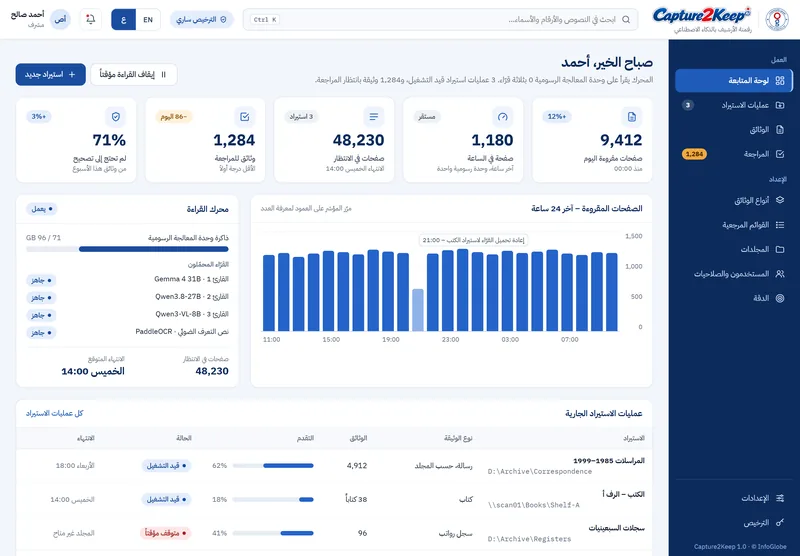Open القوائم المرجعية in sidebar
This screenshot has height=556, width=800.
click(734, 225)
